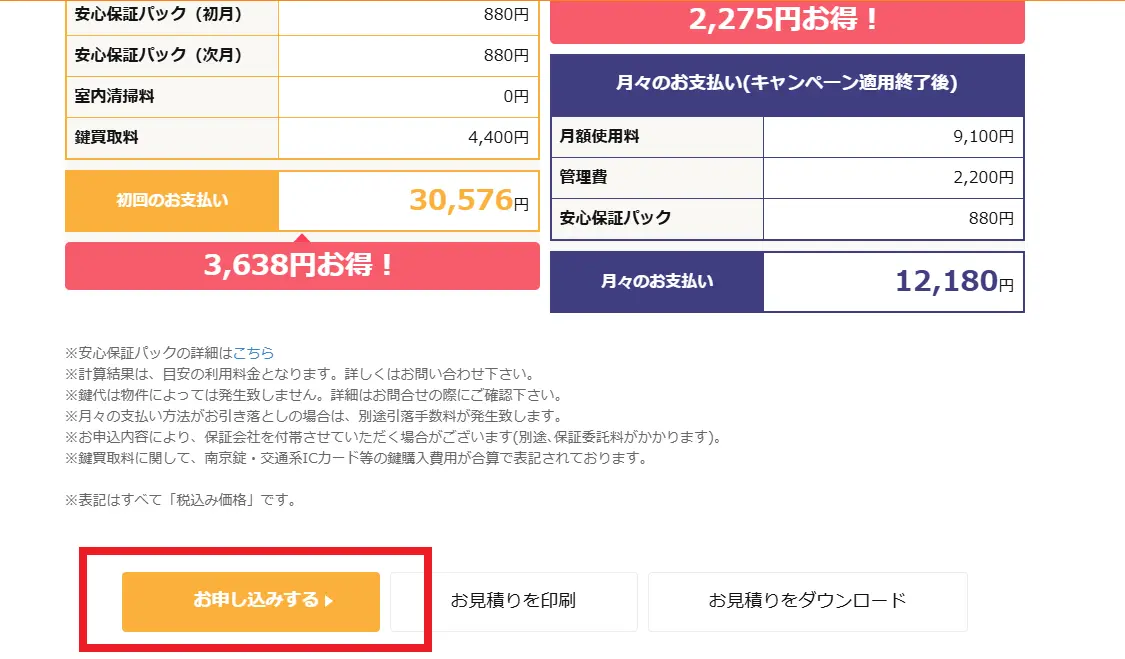Image resolution: width=1125 pixels, height=659 pixels.
Task: Open the こちら link for 安心保証パック details
Action: 253,353
